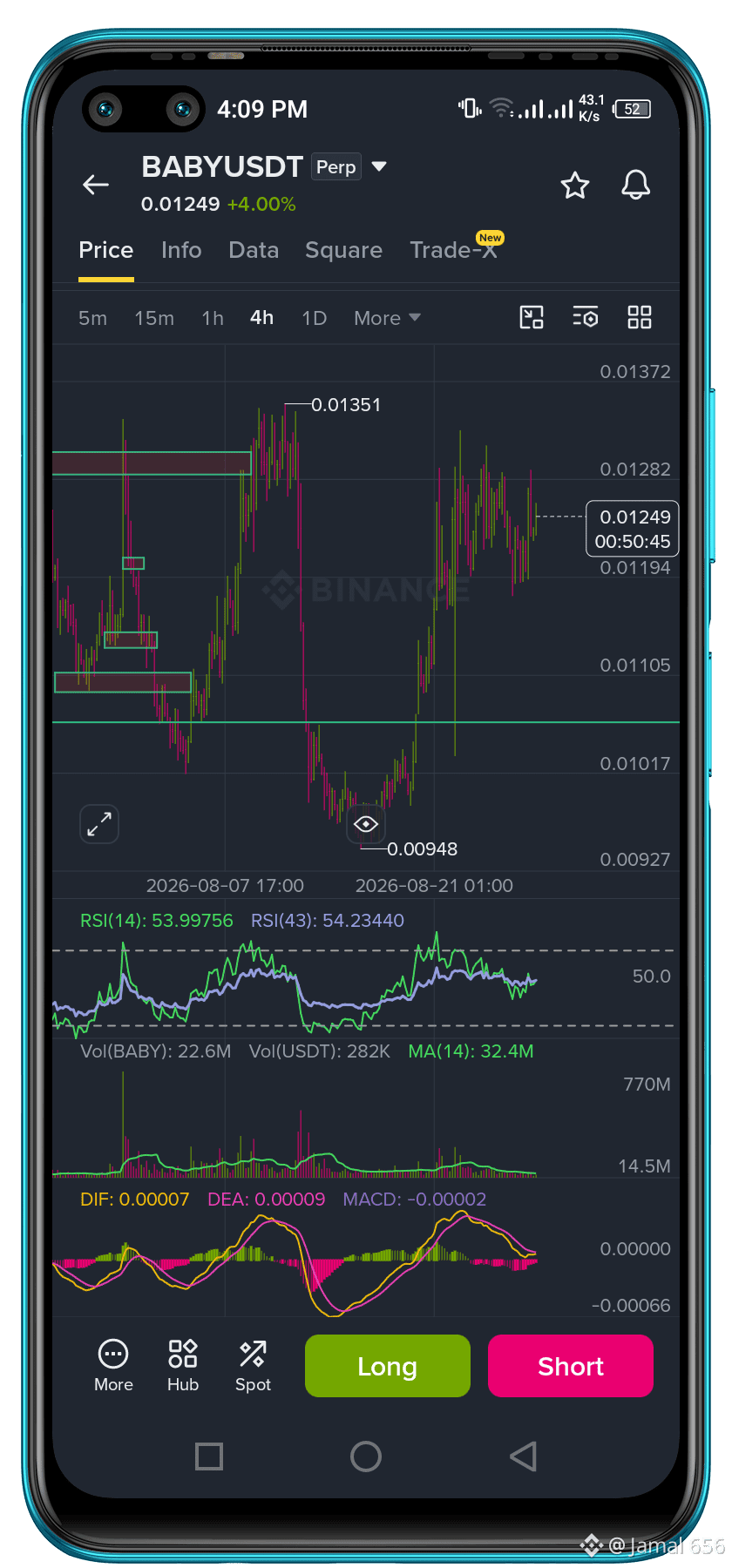The height and width of the screenshot is (1568, 732).
Task: Tap the 0.00948 low price marker
Action: pos(422,849)
